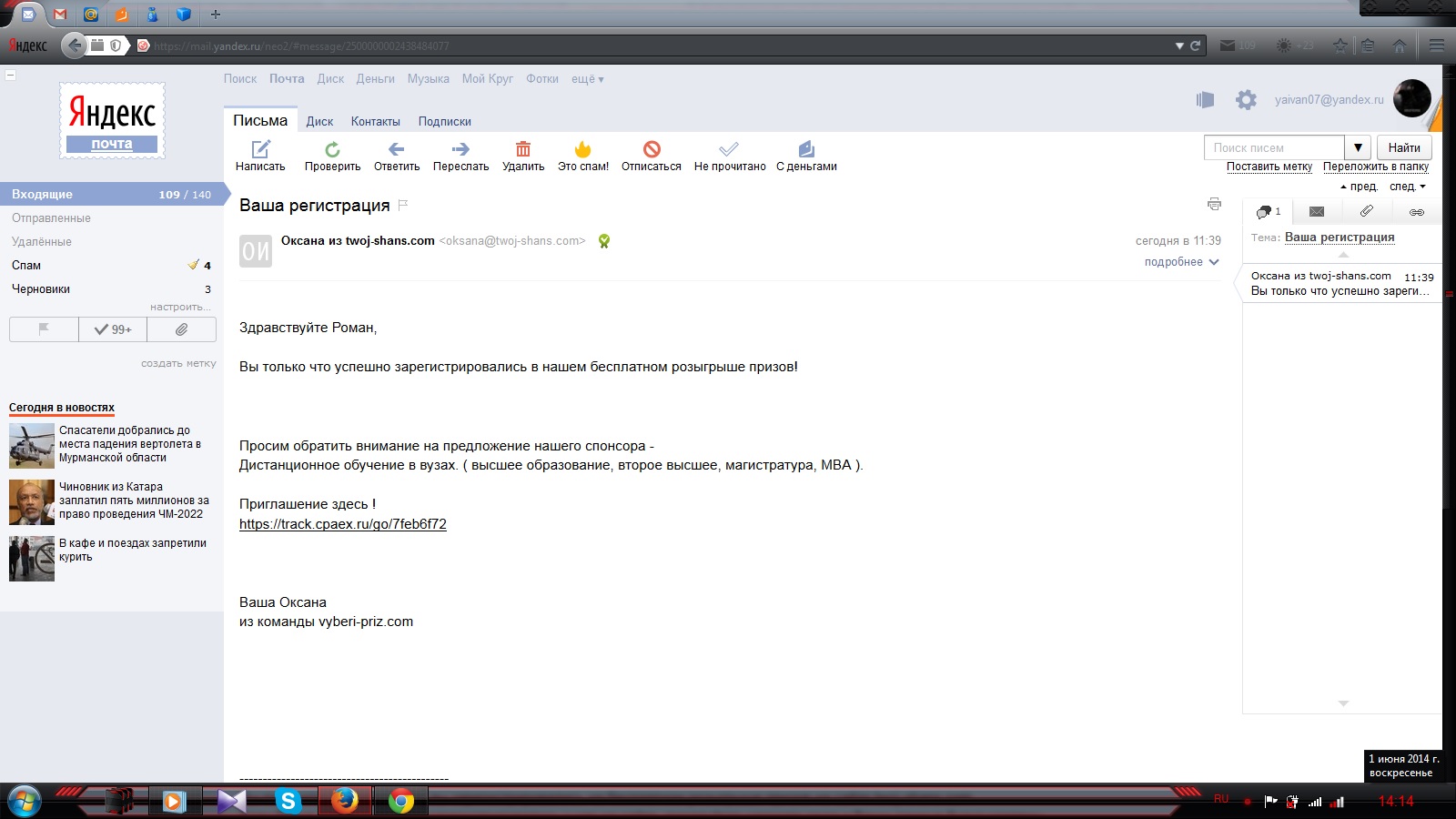Open browser home page icon
The image size is (1456, 819).
1400,45
